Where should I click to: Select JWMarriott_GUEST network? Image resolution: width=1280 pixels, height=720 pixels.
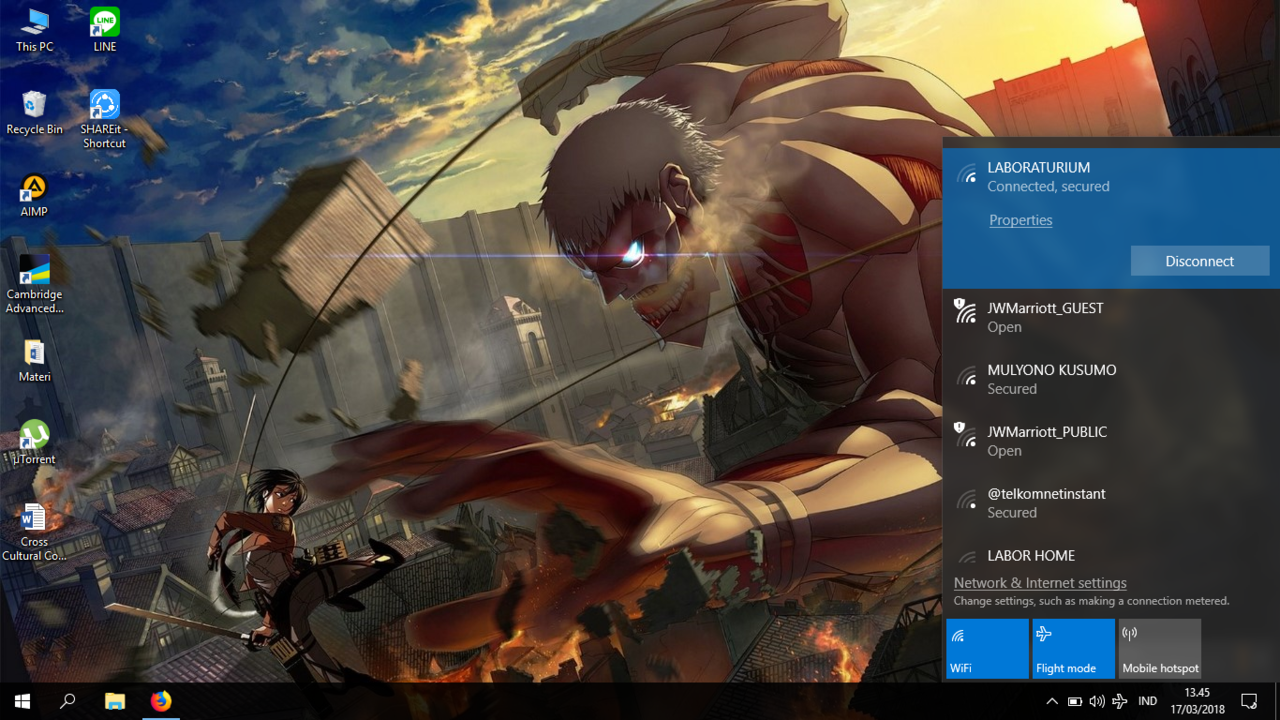click(x=1111, y=318)
